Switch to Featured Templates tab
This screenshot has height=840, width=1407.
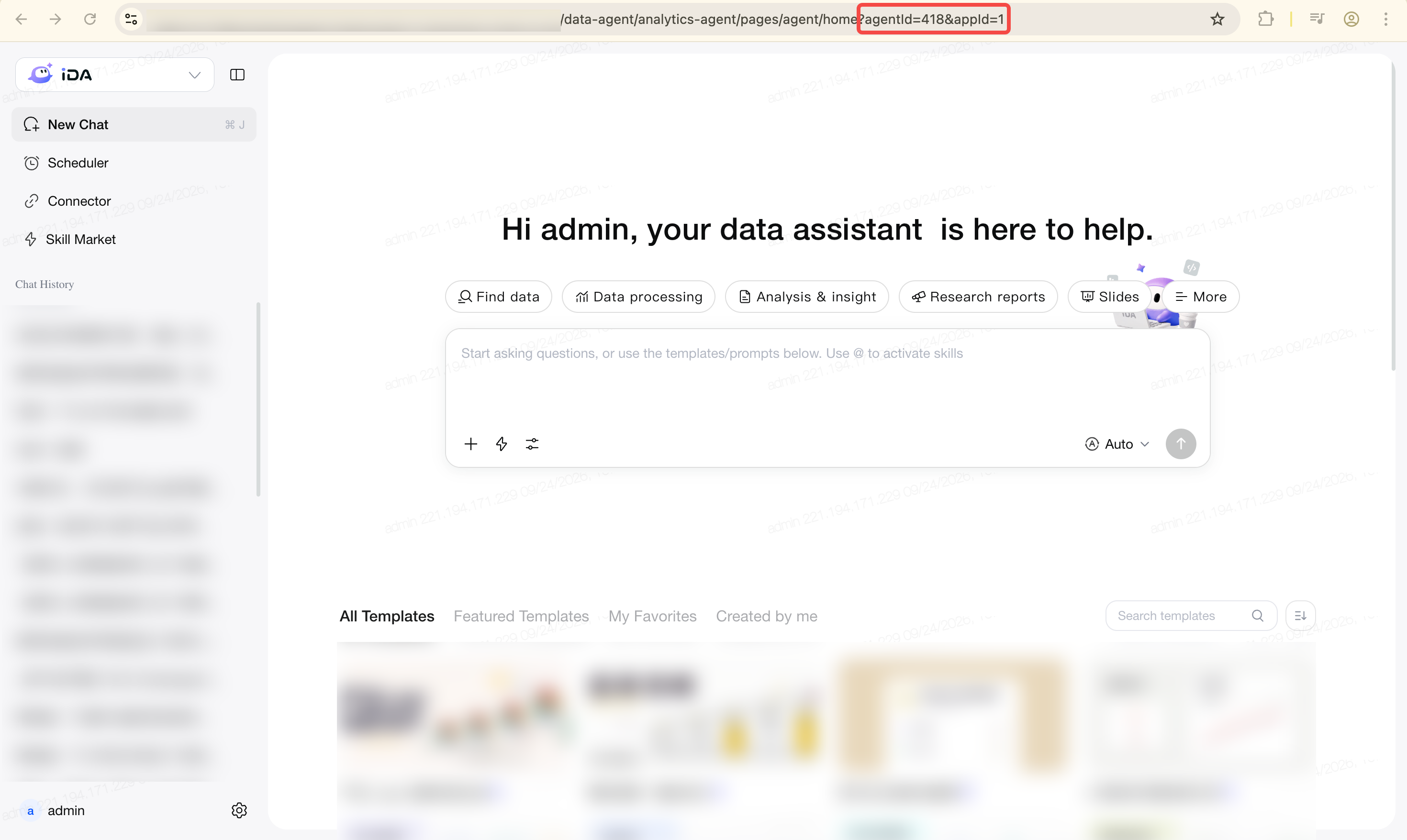(521, 616)
